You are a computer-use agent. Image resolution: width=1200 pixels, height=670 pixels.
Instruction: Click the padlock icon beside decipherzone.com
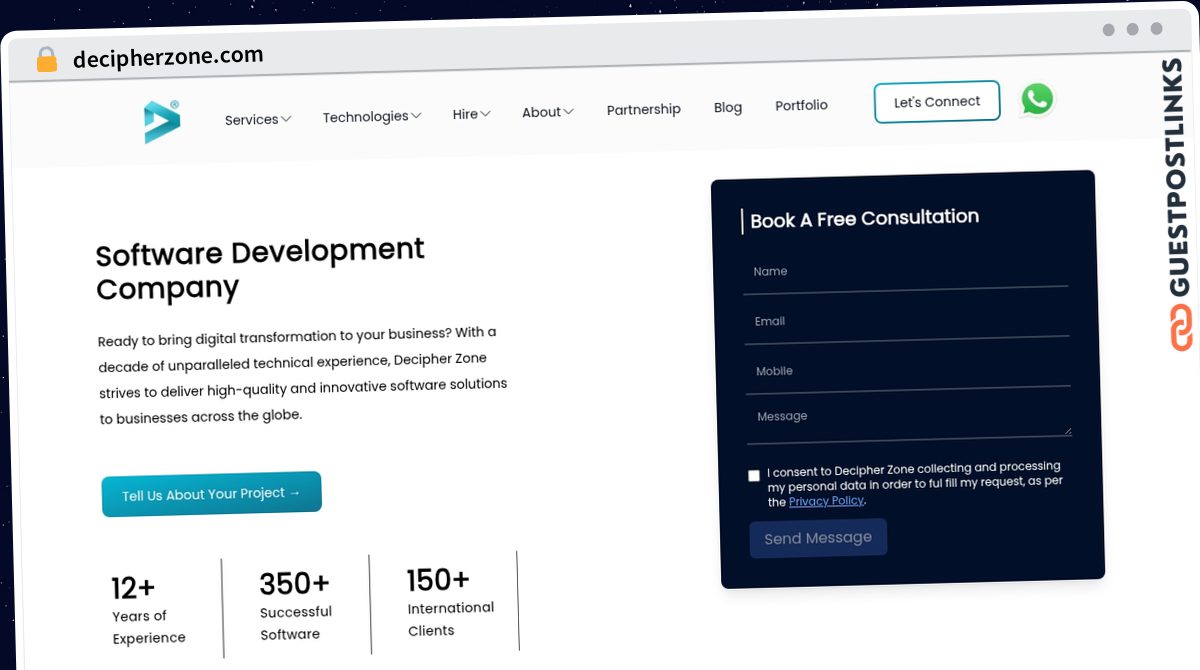tap(47, 60)
